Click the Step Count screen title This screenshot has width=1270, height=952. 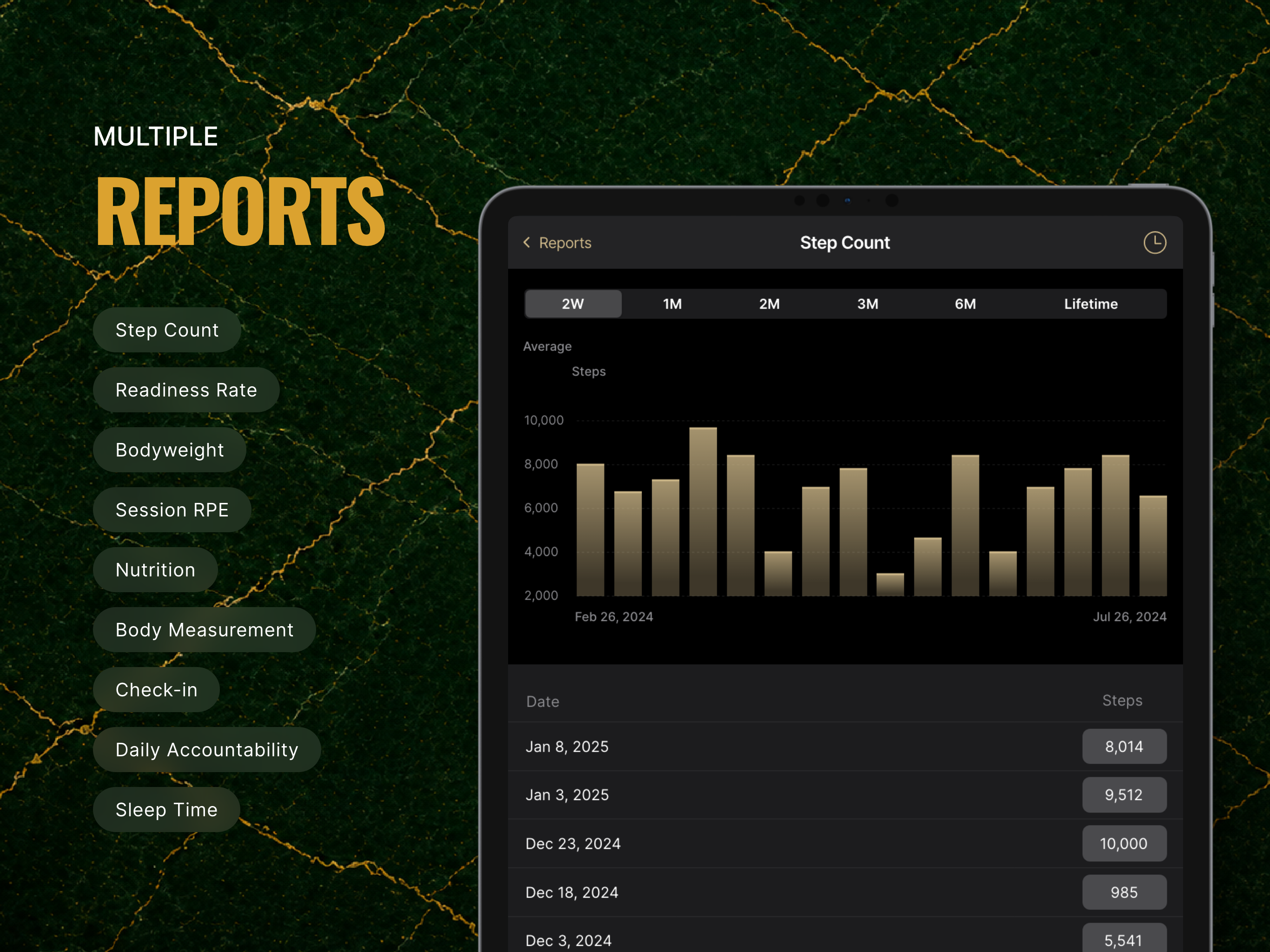point(845,243)
